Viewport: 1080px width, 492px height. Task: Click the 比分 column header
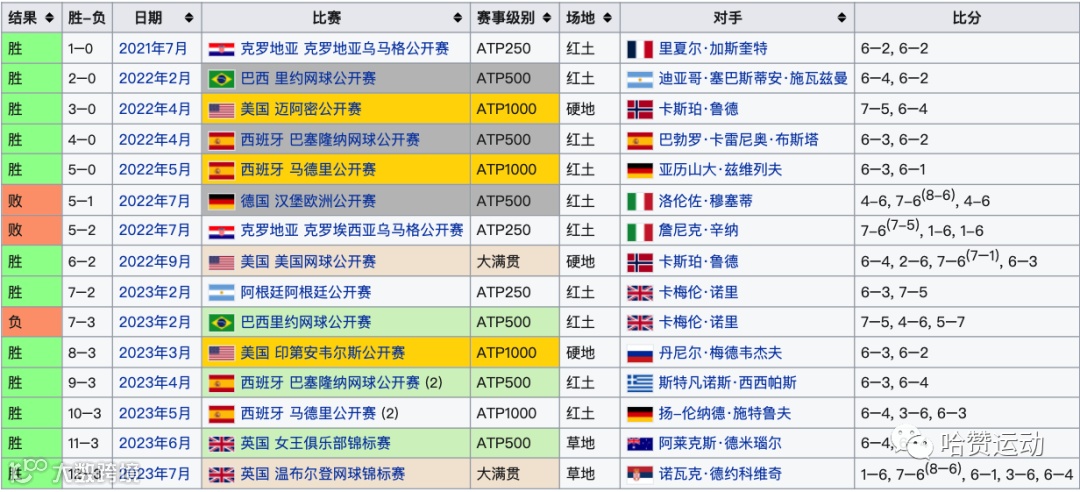966,18
